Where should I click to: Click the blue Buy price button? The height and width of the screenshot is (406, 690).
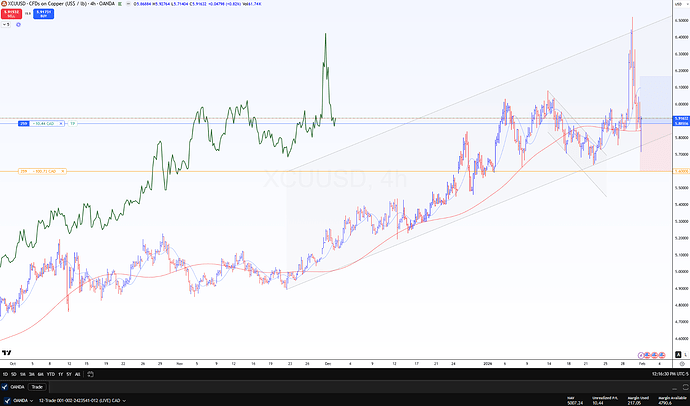[x=44, y=14]
